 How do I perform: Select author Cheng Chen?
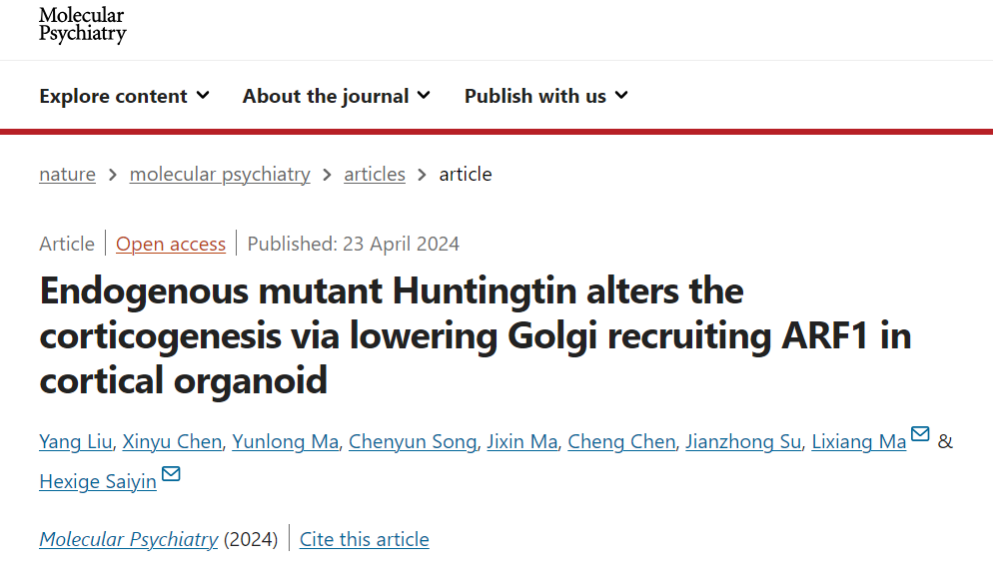[621, 442]
